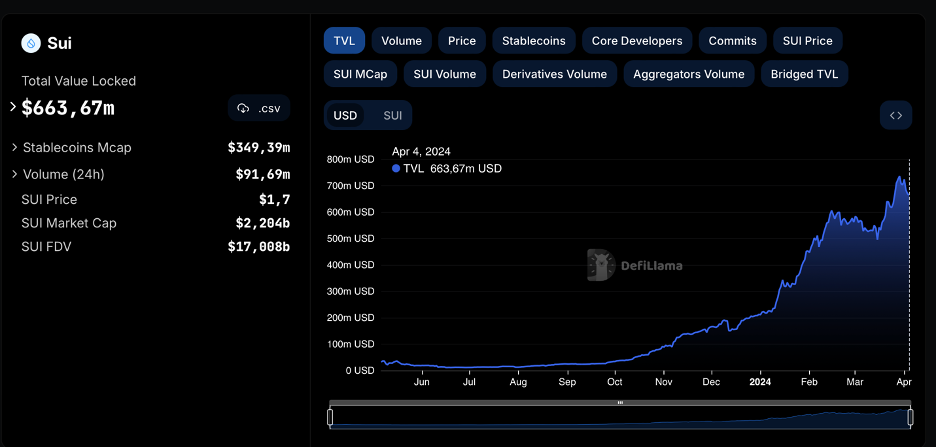Click the $663,67m total value locked figure
The width and height of the screenshot is (936, 448).
coord(68,108)
